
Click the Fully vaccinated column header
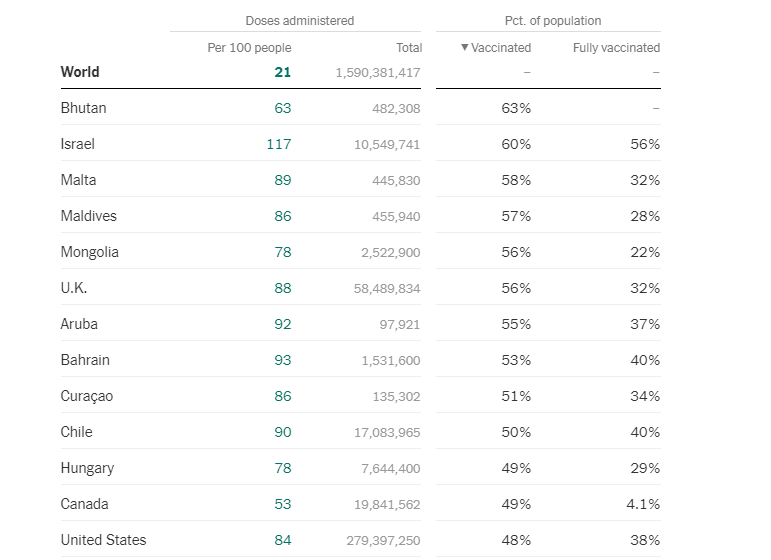616,48
